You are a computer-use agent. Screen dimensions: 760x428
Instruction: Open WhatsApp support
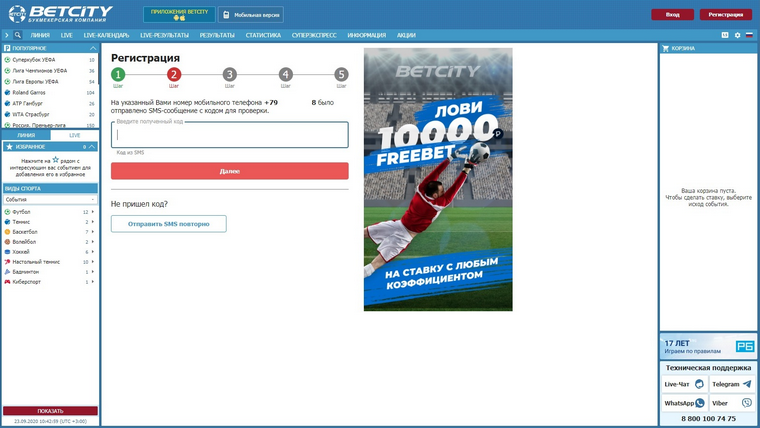pos(684,403)
